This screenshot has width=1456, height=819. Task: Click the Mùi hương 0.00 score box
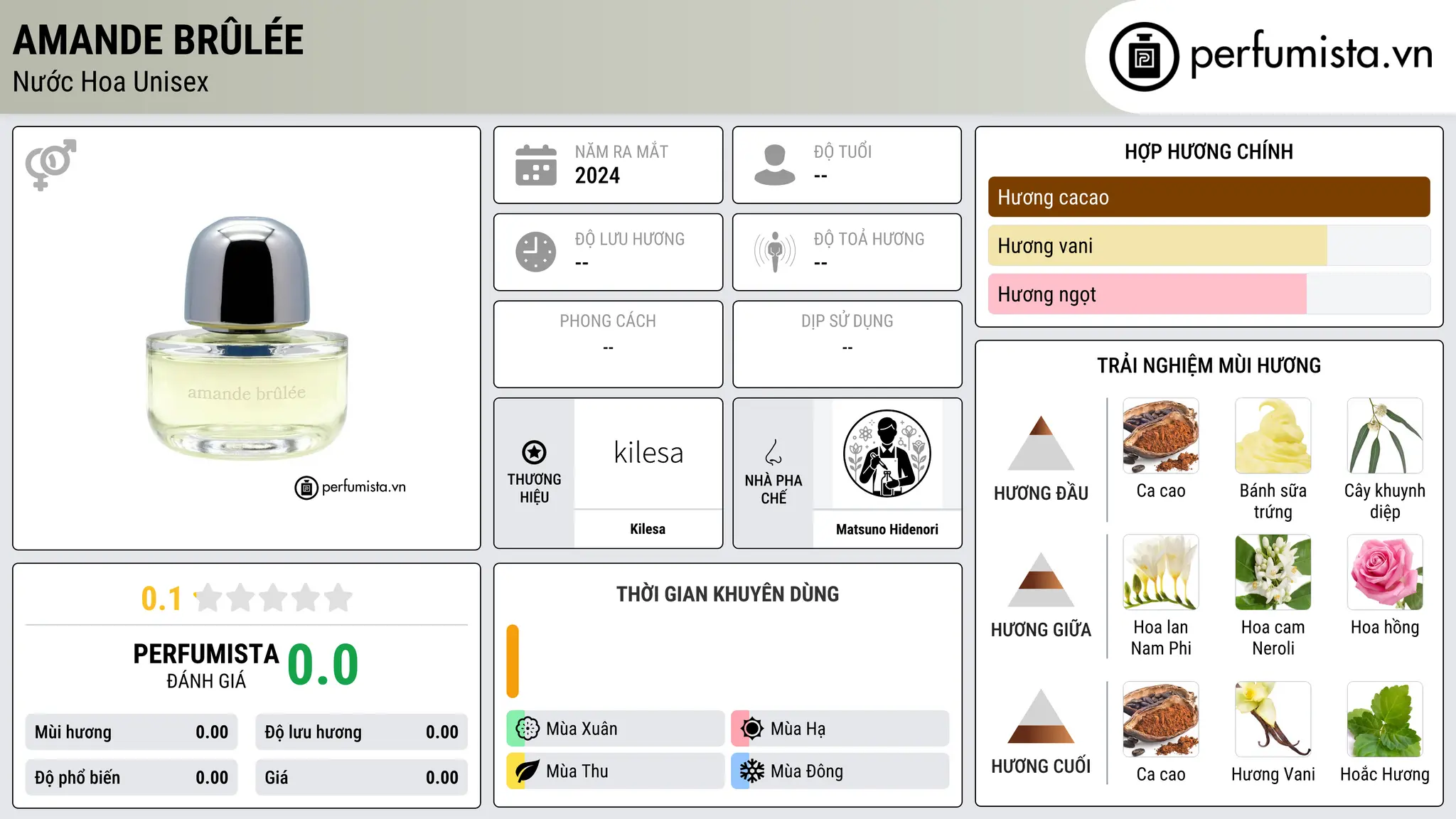(132, 732)
